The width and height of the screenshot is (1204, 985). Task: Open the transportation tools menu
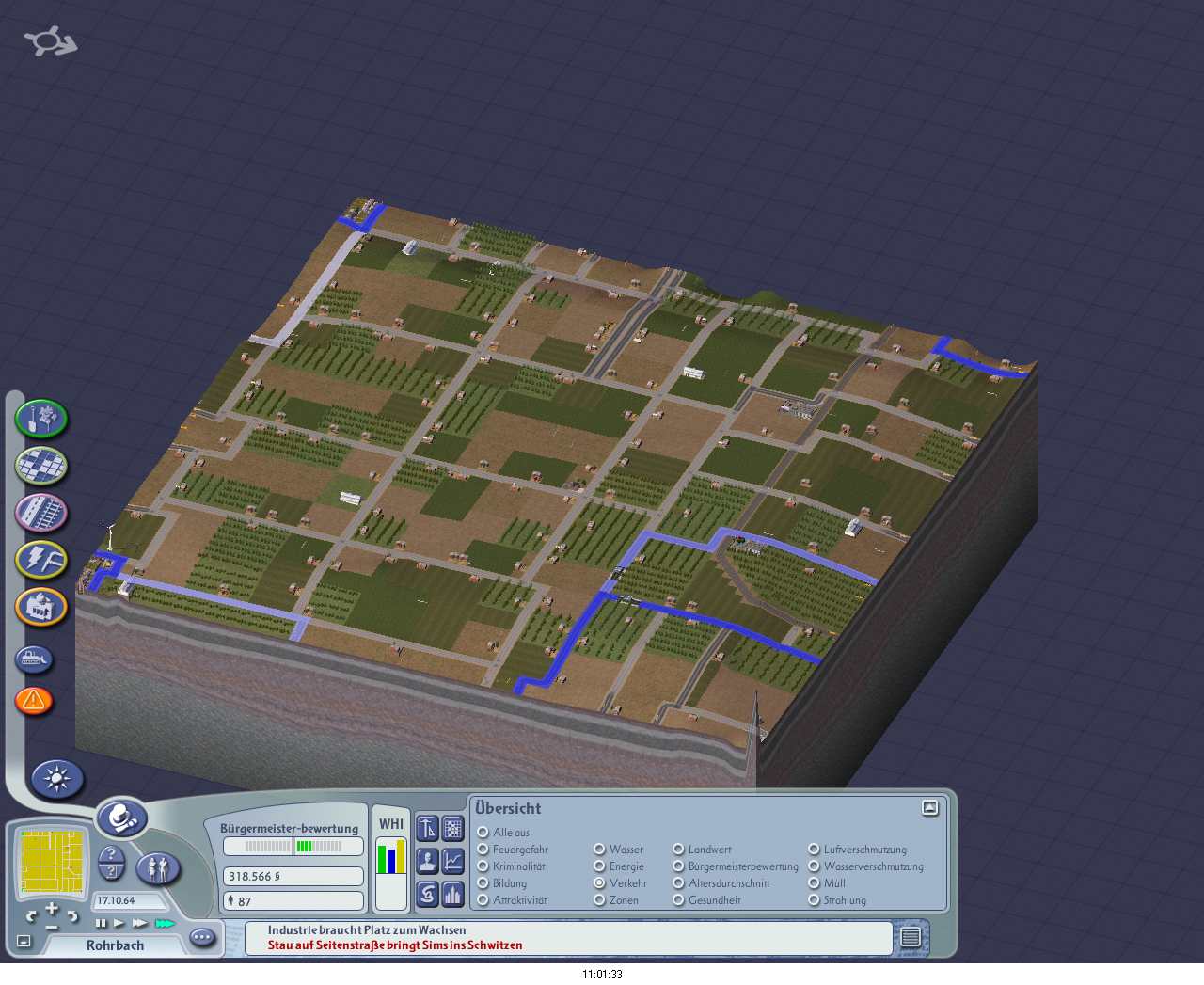click(x=41, y=513)
